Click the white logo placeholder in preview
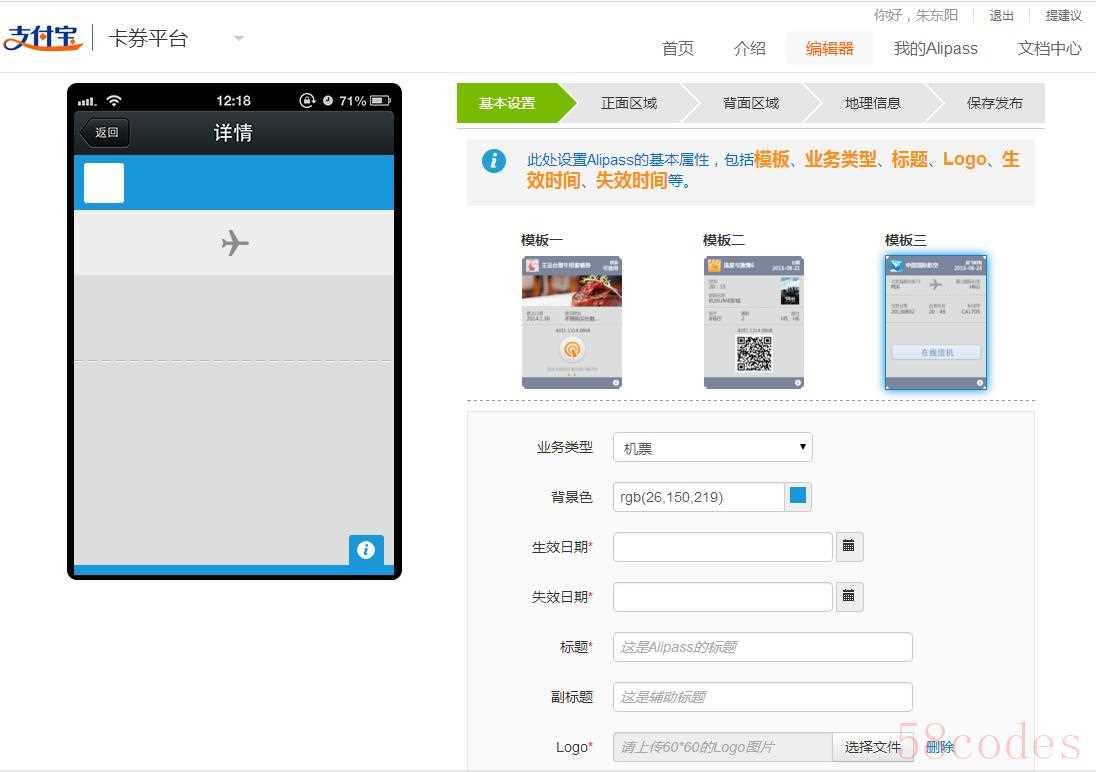 (104, 183)
